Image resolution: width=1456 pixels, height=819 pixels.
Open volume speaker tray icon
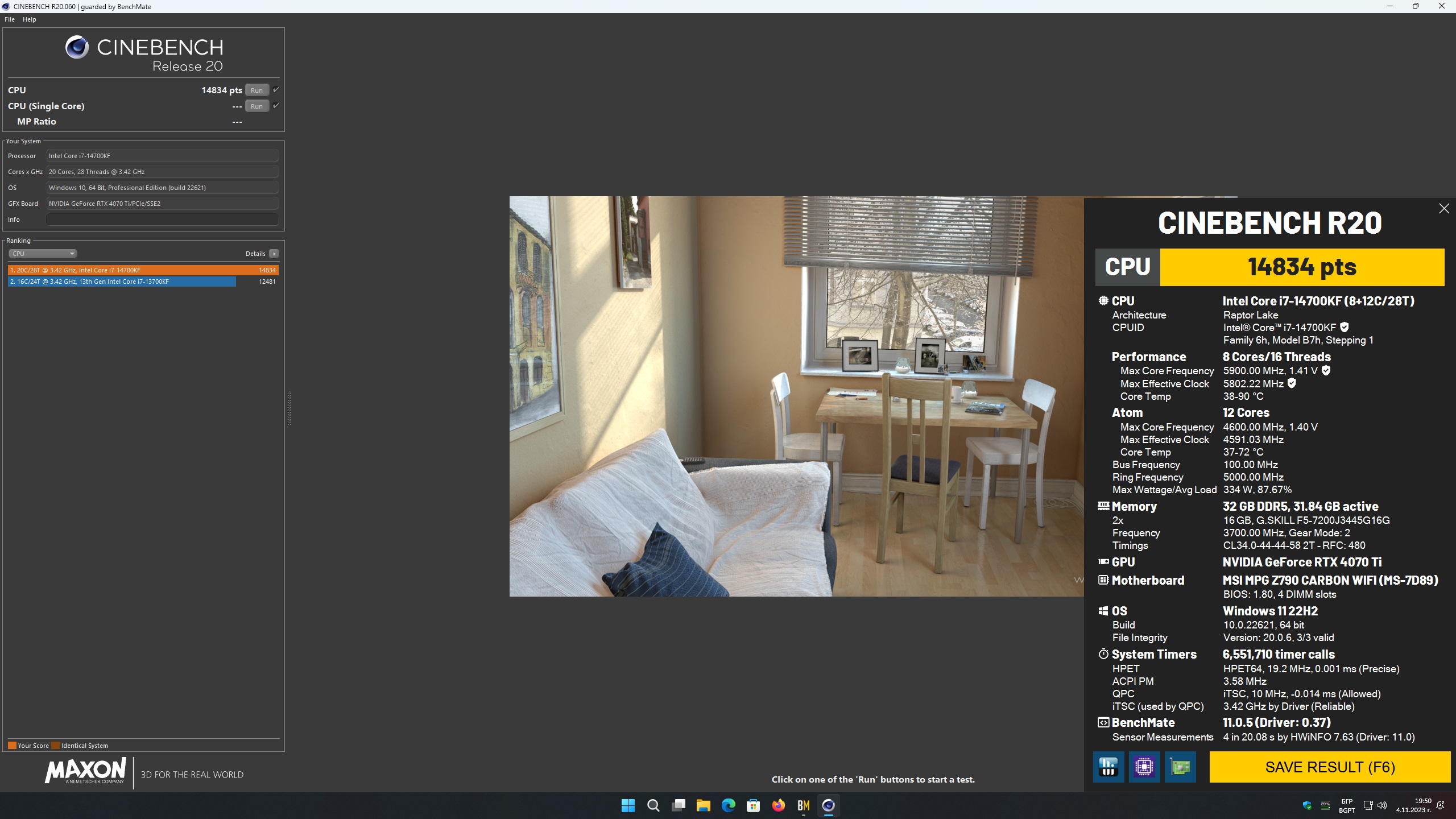coord(1382,805)
